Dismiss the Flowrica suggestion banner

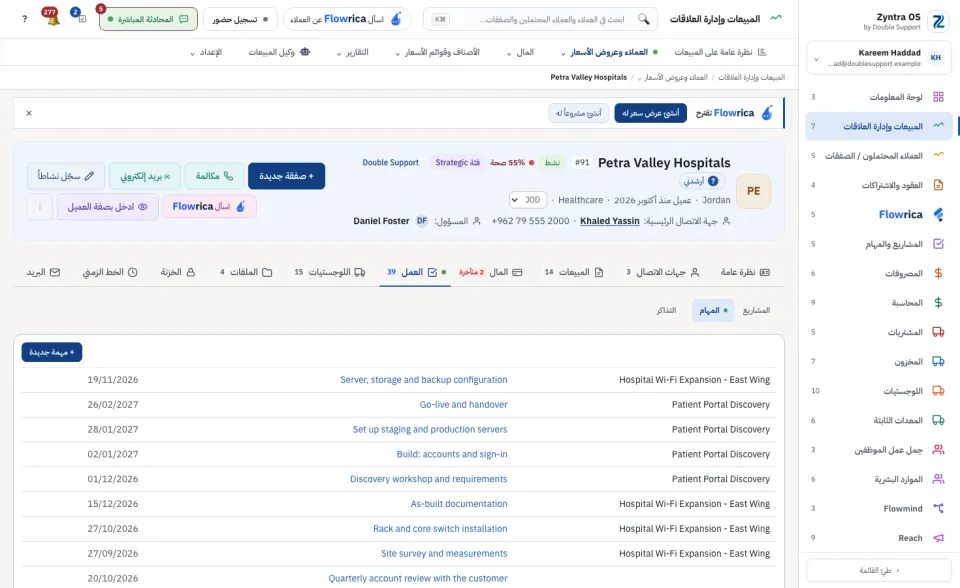(x=29, y=113)
